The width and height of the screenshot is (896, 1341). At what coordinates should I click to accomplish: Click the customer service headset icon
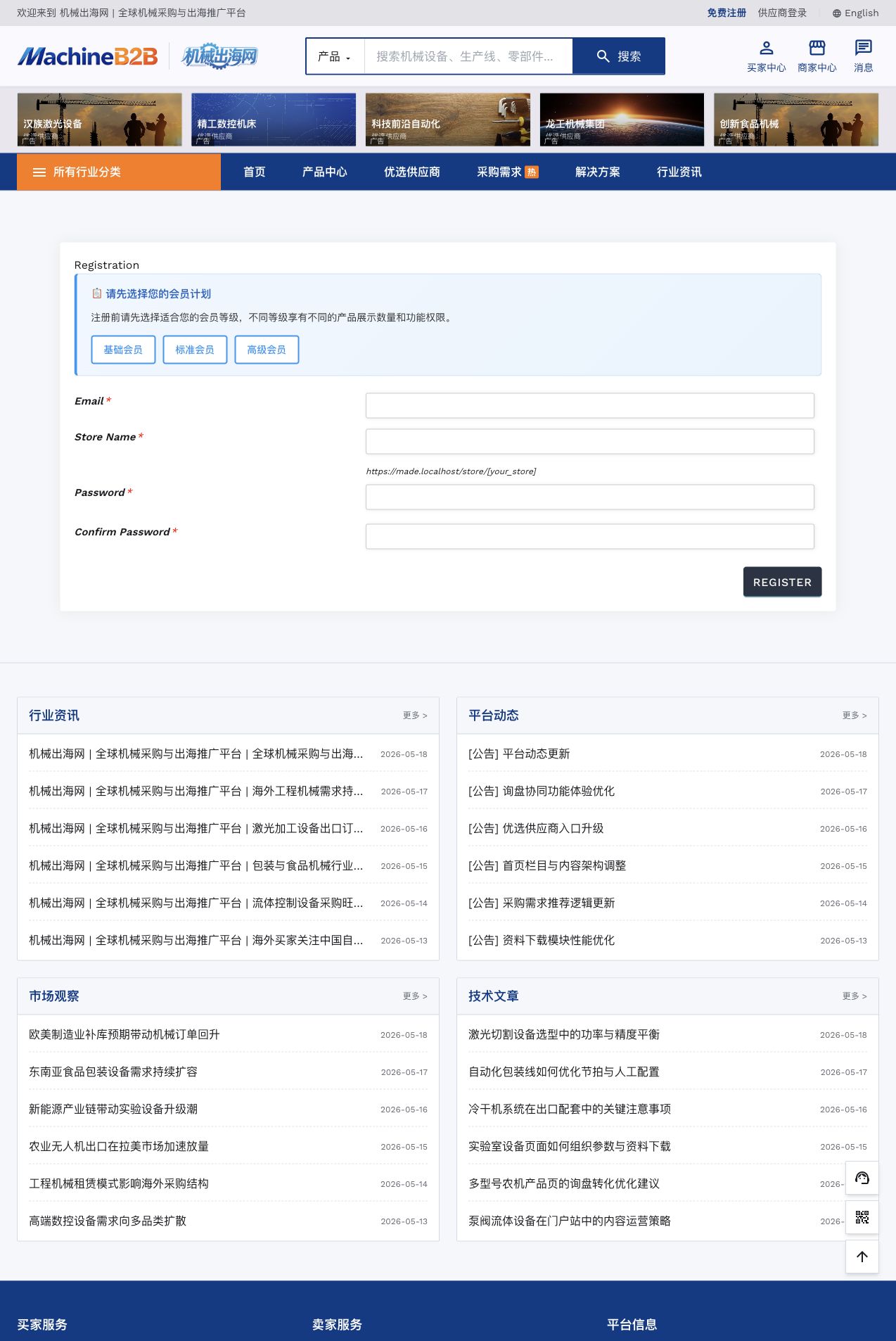pyautogui.click(x=862, y=1178)
